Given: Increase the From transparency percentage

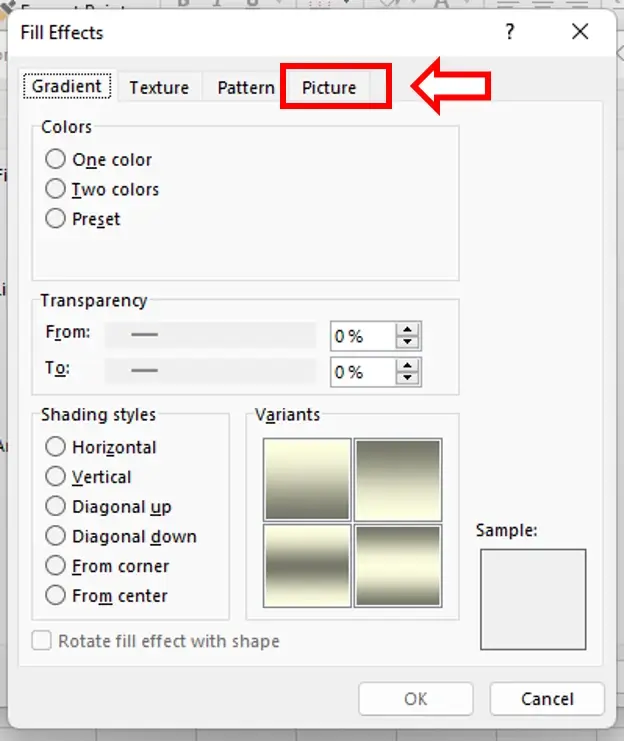Looking at the screenshot, I should click(x=407, y=329).
